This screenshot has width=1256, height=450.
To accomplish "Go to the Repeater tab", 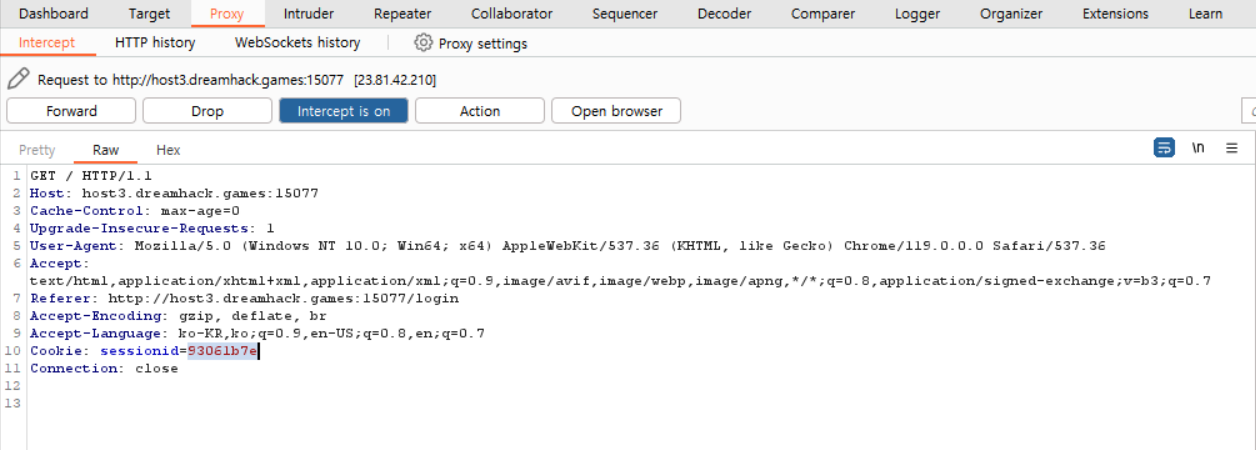I will (403, 14).
